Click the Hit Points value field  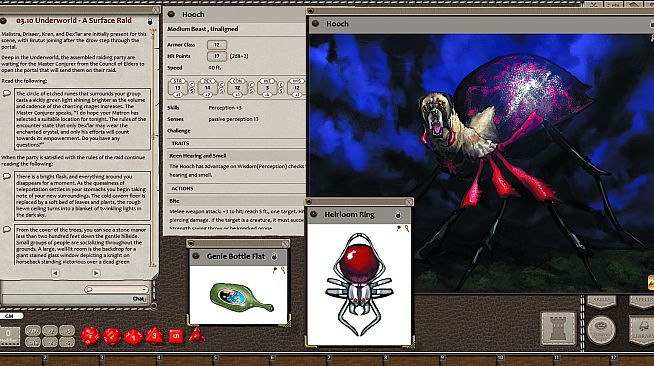(217, 56)
